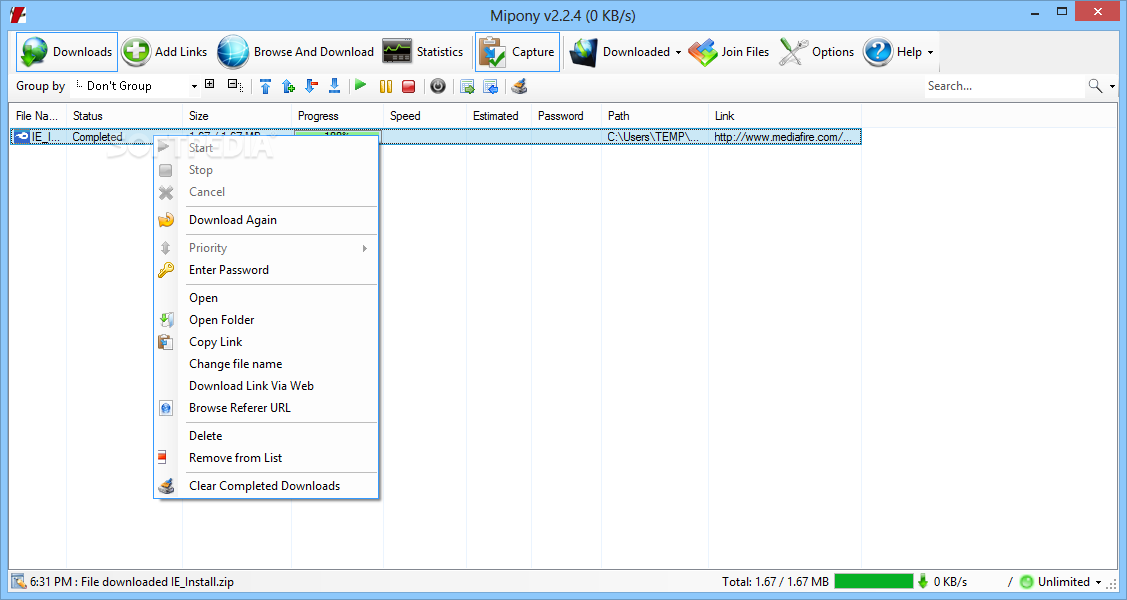Toggle the Capture clipboard button

517,52
